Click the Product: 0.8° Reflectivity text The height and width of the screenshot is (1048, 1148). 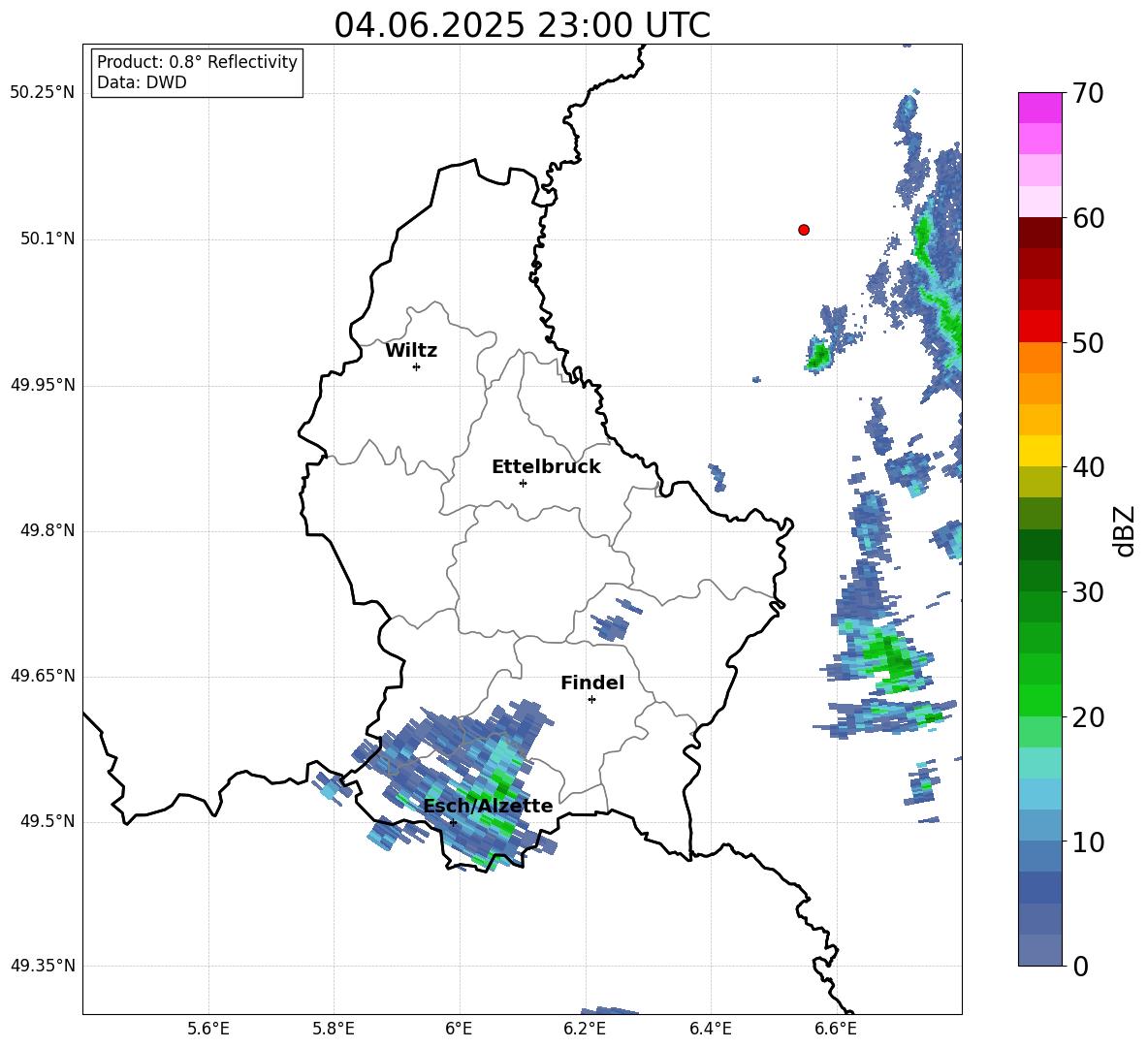(x=197, y=62)
